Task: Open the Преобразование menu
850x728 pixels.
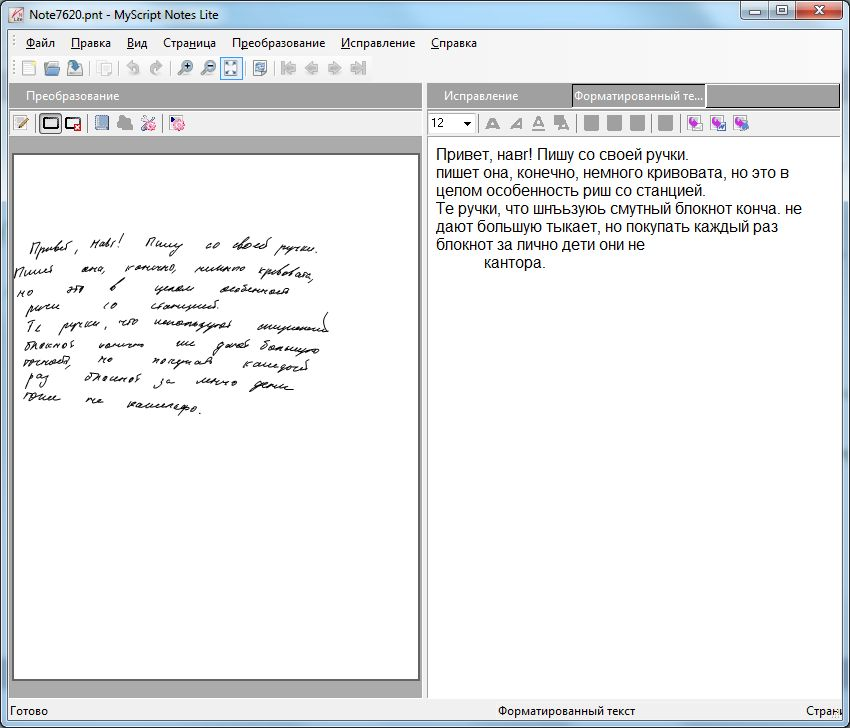Action: (x=278, y=43)
